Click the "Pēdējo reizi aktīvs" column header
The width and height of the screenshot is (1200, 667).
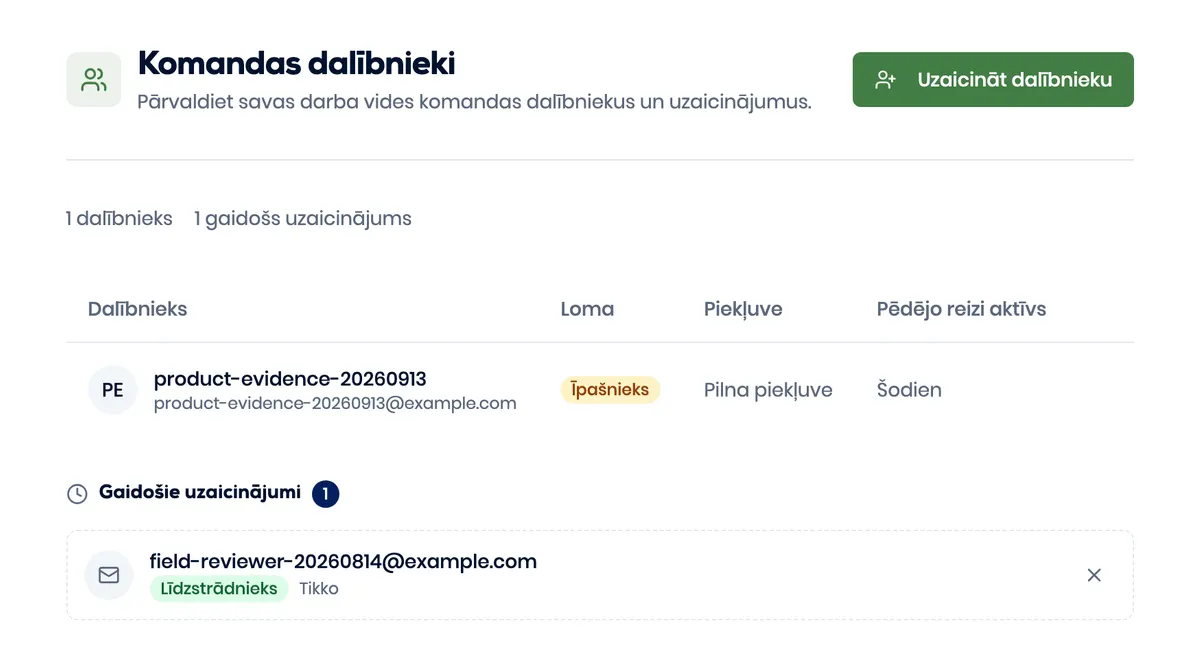pos(961,309)
